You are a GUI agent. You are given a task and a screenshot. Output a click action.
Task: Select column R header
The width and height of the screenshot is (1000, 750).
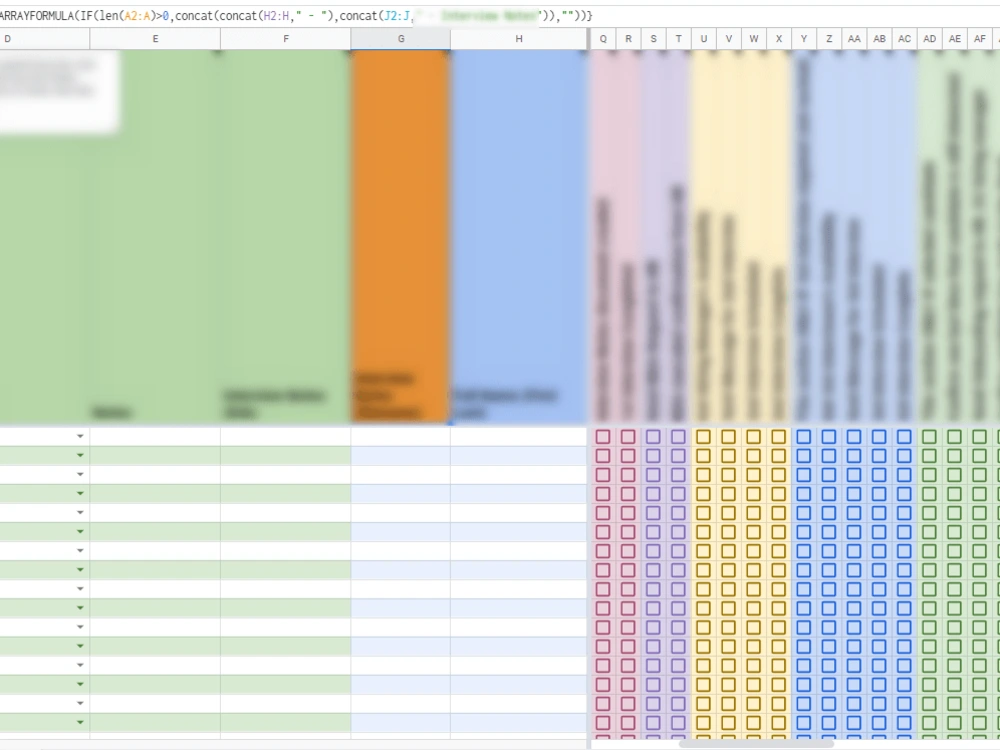(628, 39)
